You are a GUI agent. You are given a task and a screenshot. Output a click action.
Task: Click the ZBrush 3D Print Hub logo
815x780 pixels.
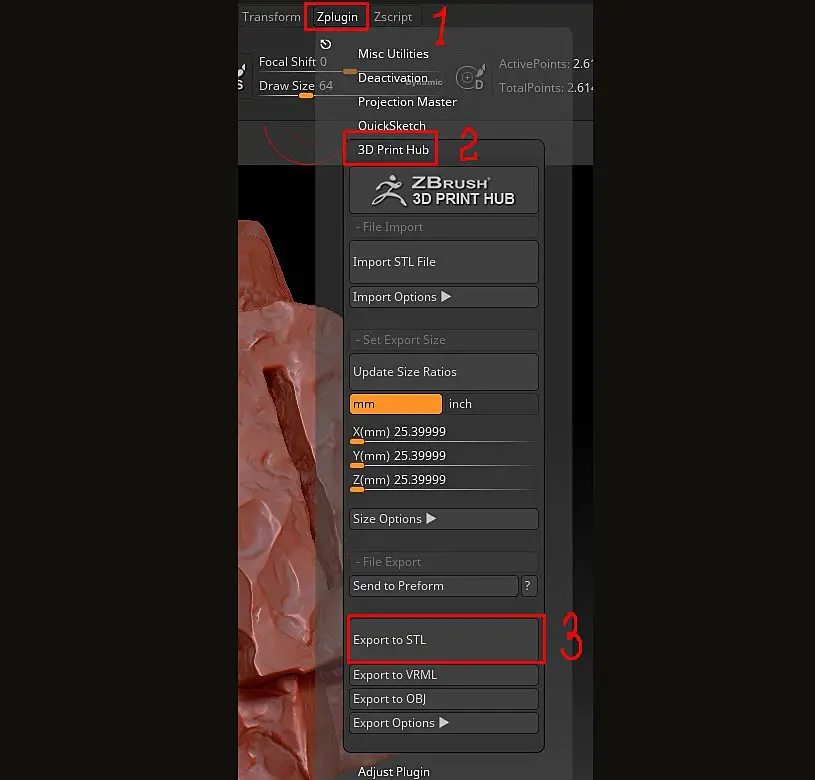pyautogui.click(x=443, y=190)
